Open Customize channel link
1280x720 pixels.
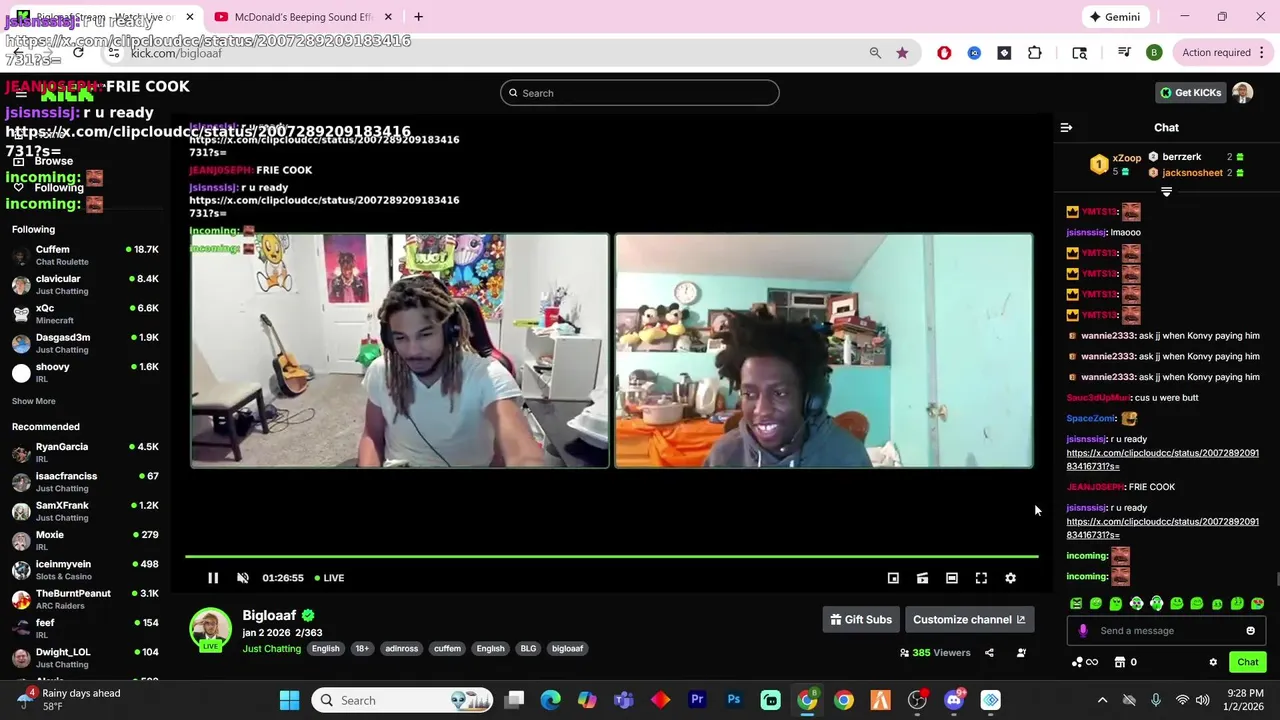coord(968,620)
